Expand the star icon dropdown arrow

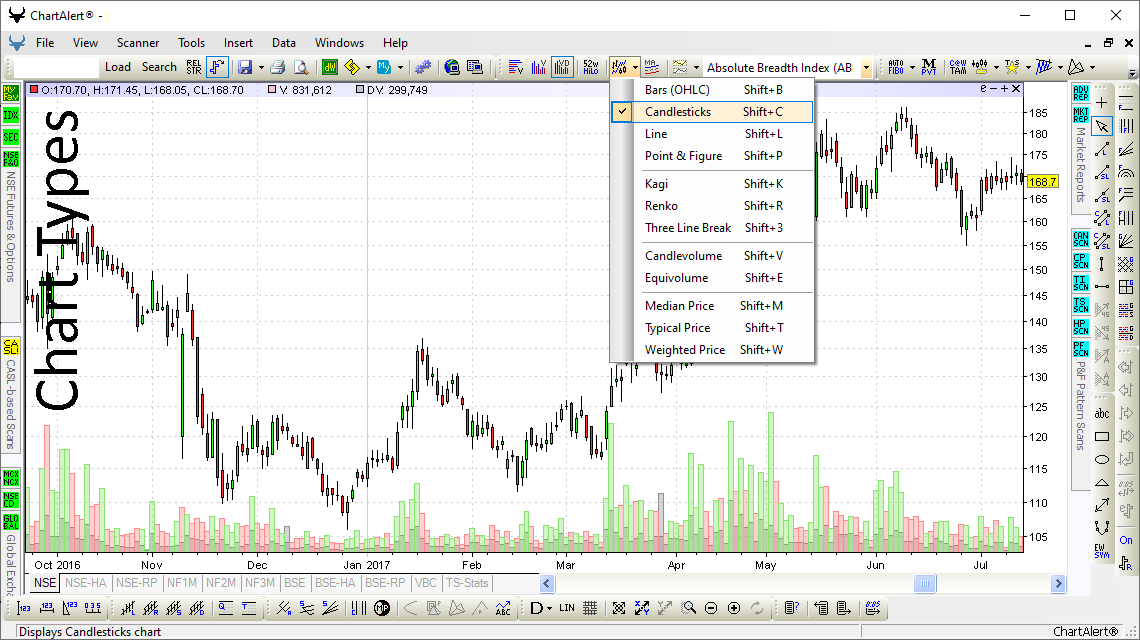[1027, 68]
